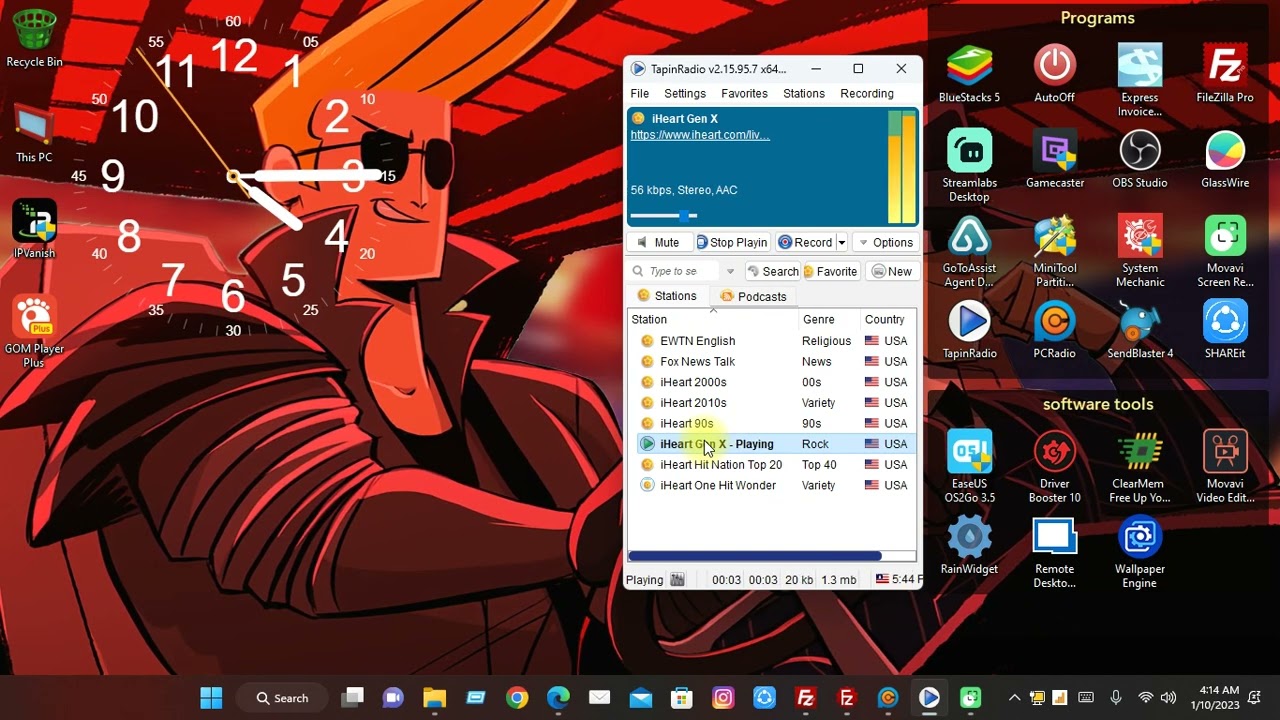Open This PC icon

pyautogui.click(x=34, y=135)
